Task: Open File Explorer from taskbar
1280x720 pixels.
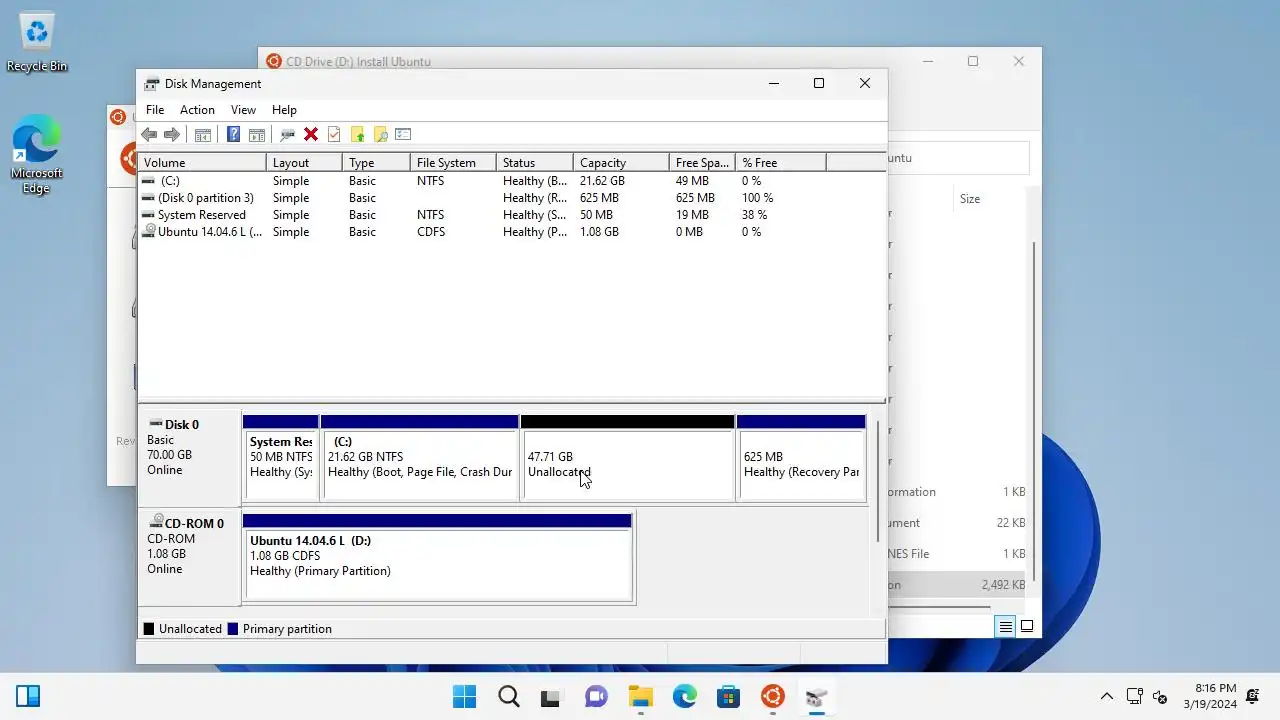Action: pos(640,696)
